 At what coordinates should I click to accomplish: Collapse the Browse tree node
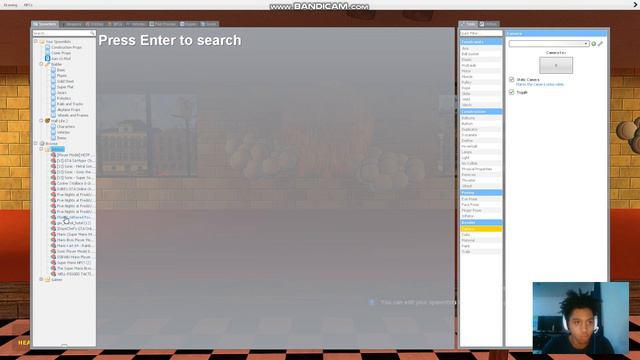(36, 144)
